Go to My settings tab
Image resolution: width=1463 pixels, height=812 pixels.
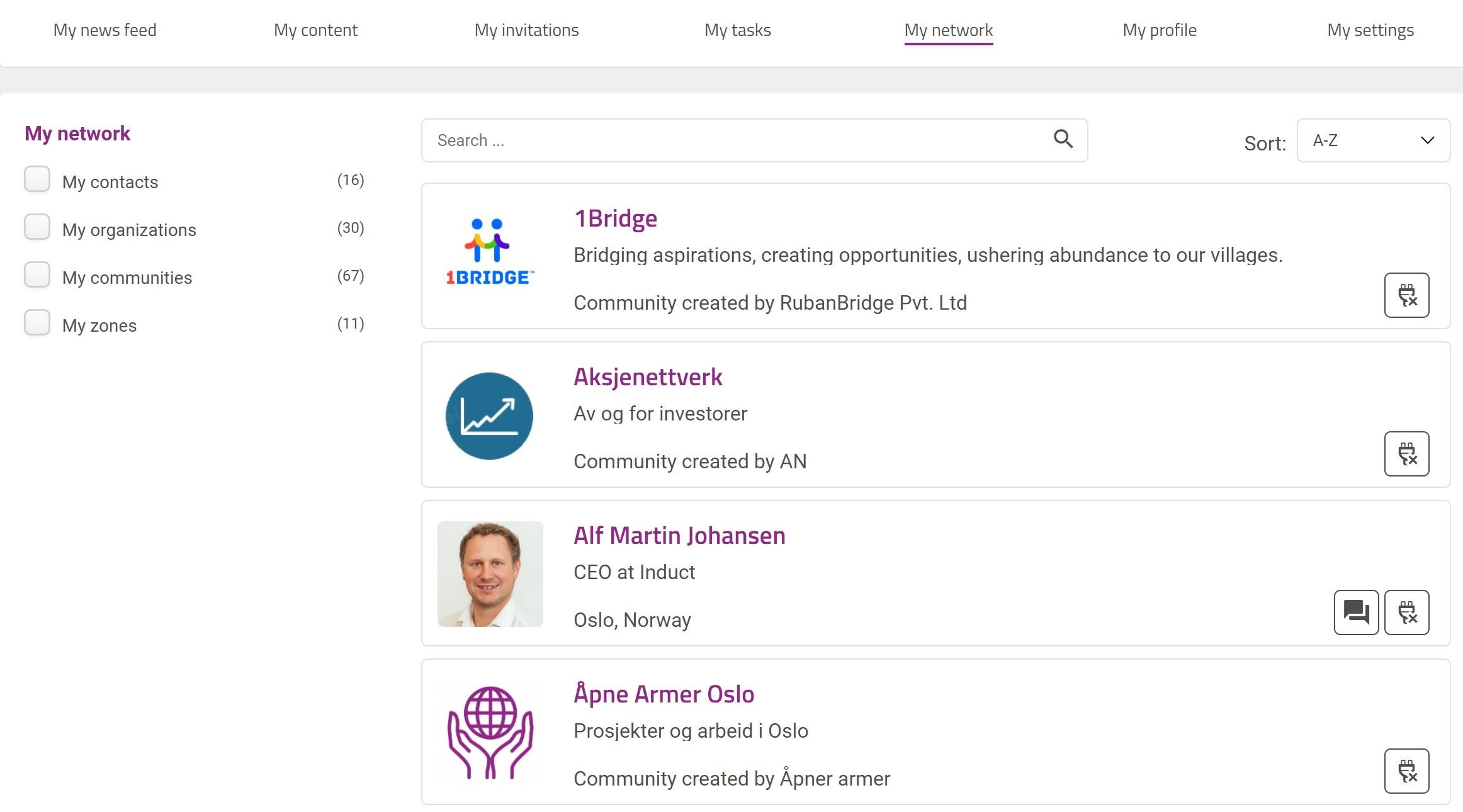pos(1370,30)
